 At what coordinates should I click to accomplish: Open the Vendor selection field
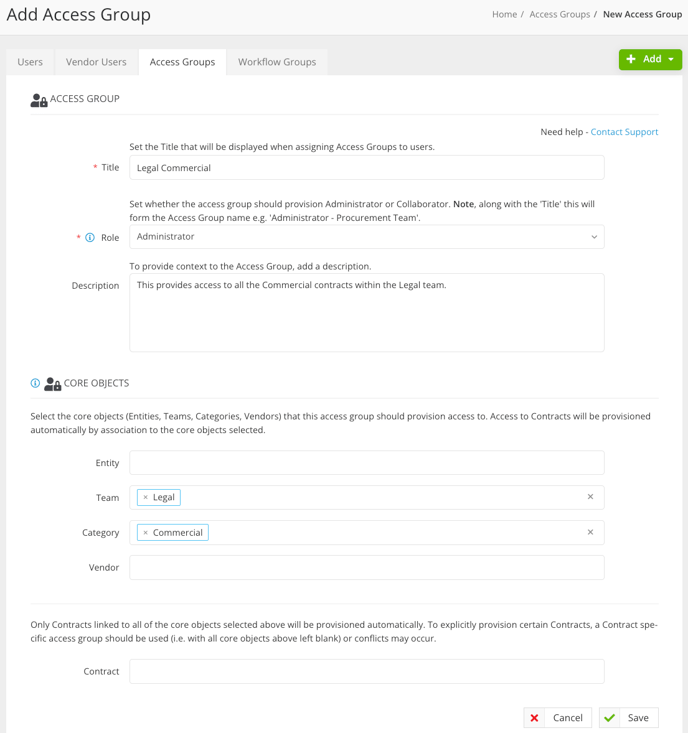pyautogui.click(x=367, y=568)
